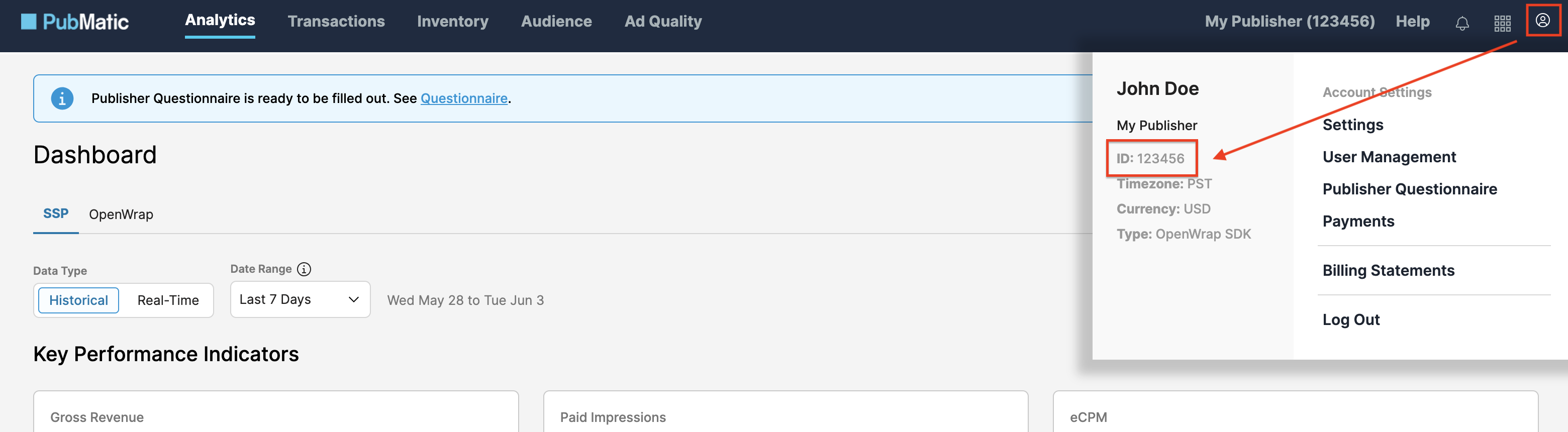
Task: Open User Management settings
Action: [1389, 157]
